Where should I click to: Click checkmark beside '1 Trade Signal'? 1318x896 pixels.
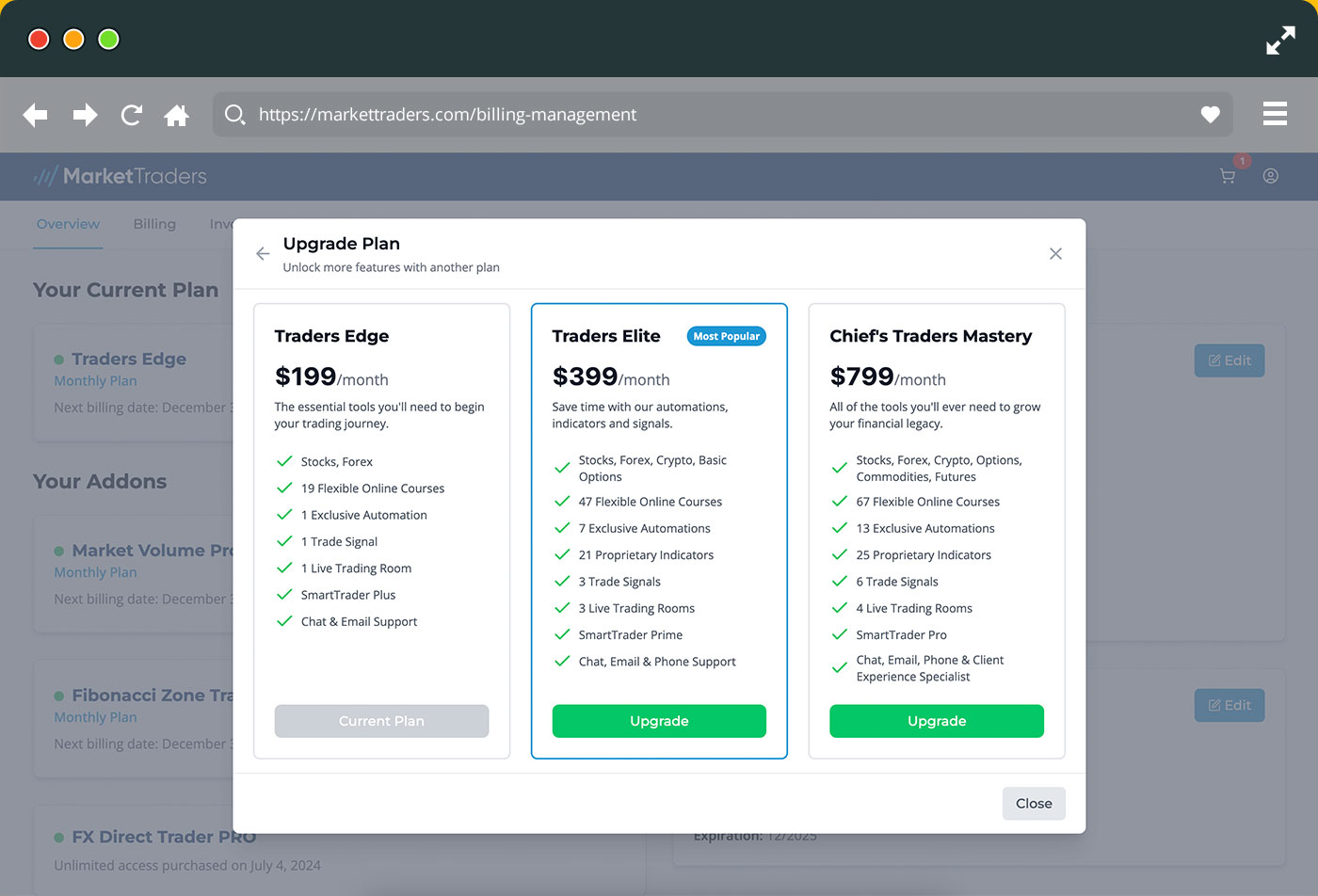284,541
